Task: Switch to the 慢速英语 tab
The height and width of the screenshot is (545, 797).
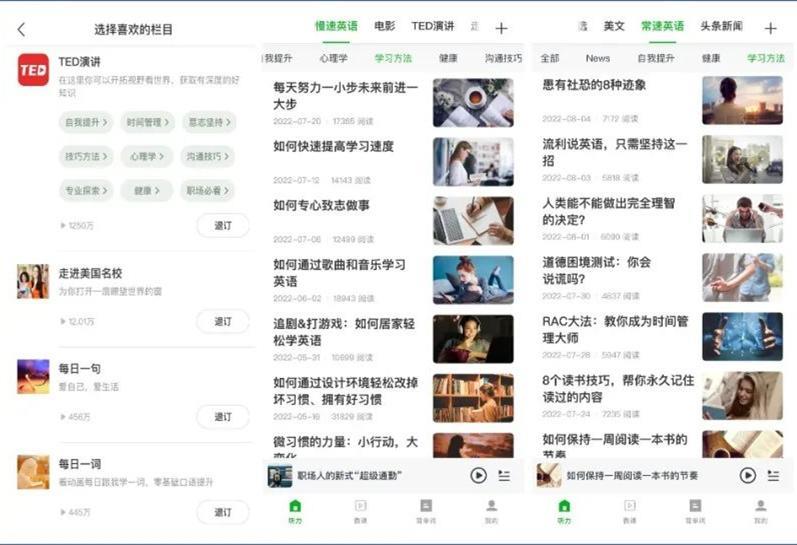Action: tap(336, 26)
